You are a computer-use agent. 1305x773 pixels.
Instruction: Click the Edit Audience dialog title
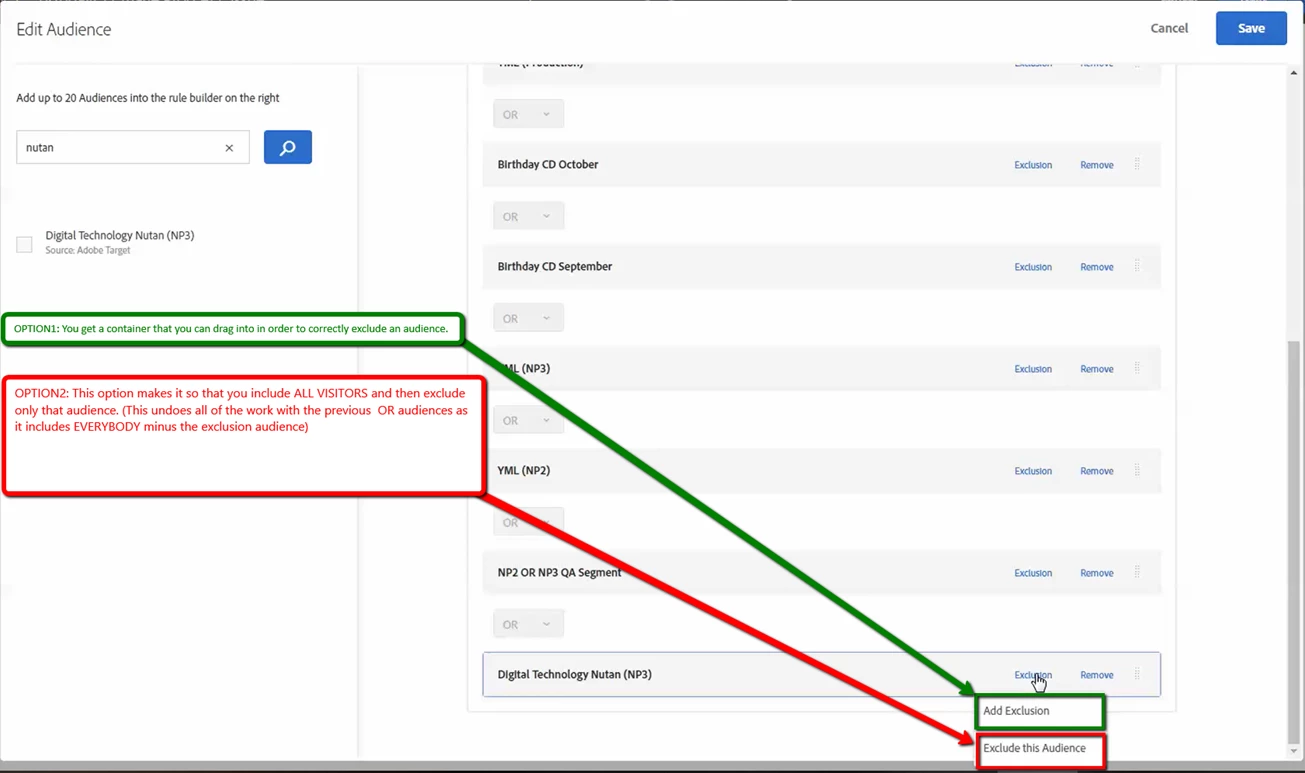click(64, 29)
